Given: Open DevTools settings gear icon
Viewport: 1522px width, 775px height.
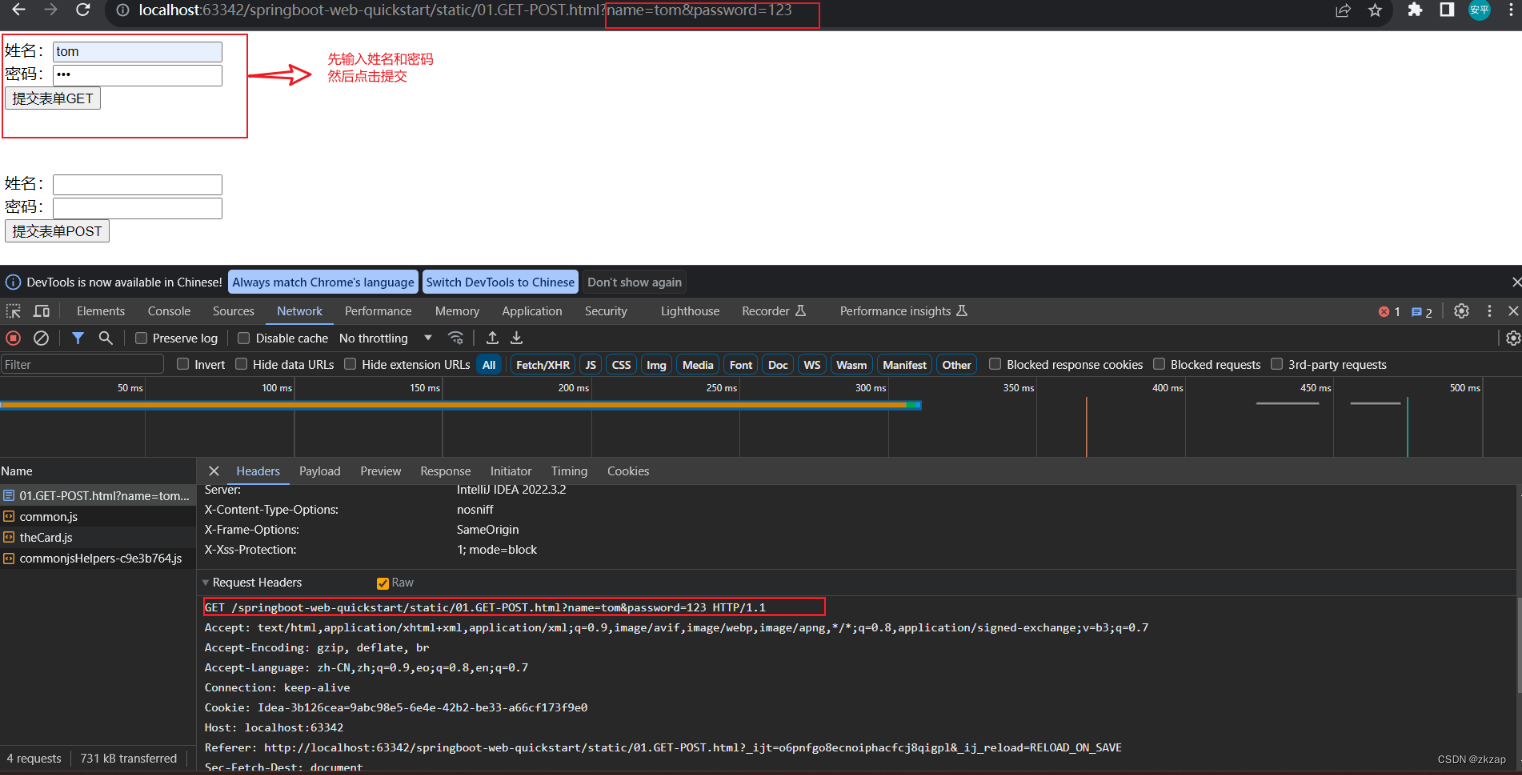Looking at the screenshot, I should tap(1461, 311).
